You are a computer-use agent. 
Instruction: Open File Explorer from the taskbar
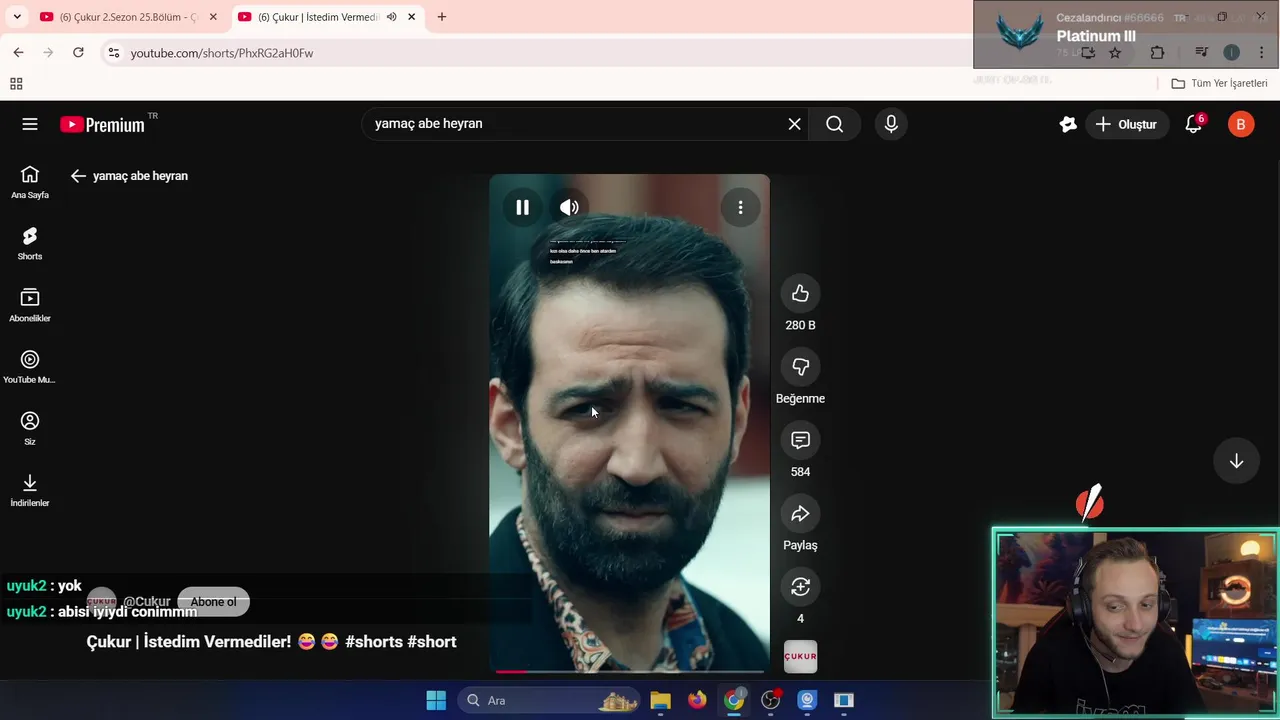tap(660, 700)
